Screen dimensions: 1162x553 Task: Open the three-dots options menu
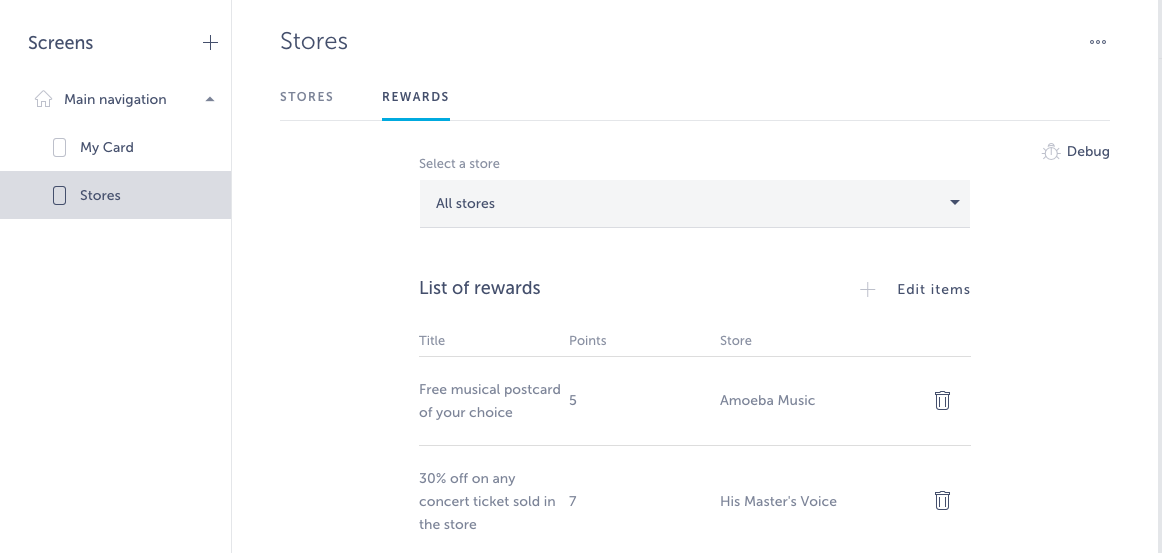pos(1098,42)
